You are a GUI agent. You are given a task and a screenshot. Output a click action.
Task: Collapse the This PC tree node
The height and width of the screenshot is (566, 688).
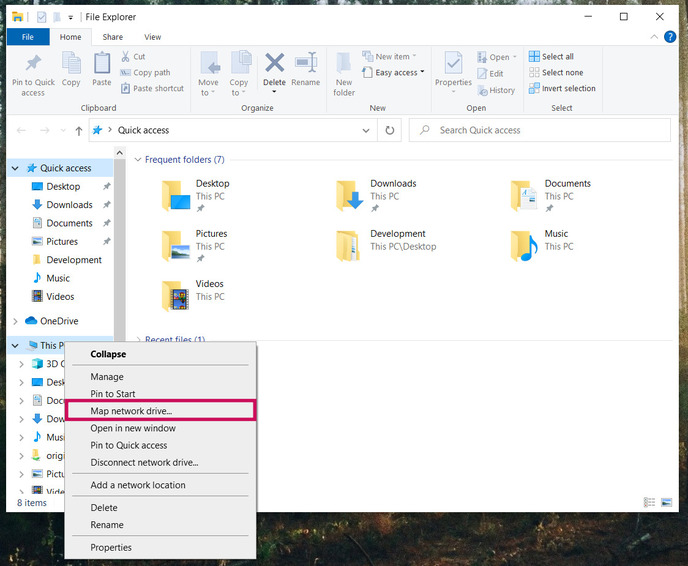(15, 346)
